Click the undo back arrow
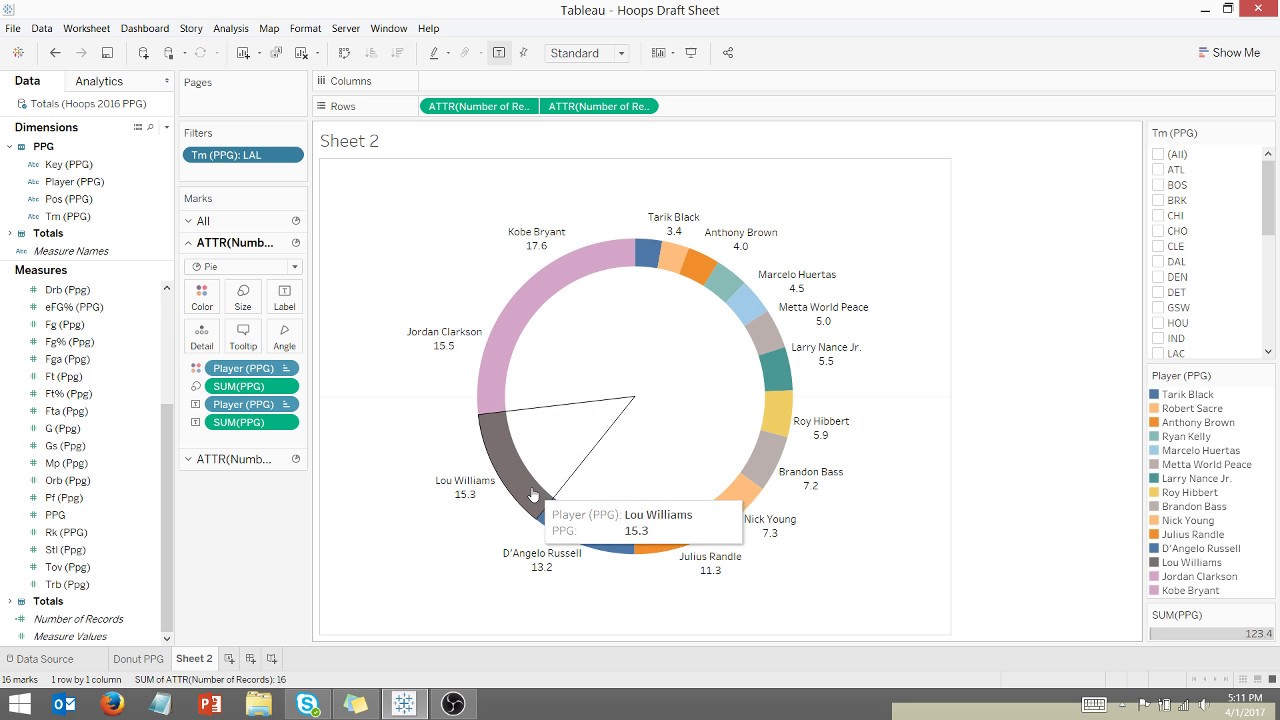This screenshot has height=720, width=1280. [55, 53]
